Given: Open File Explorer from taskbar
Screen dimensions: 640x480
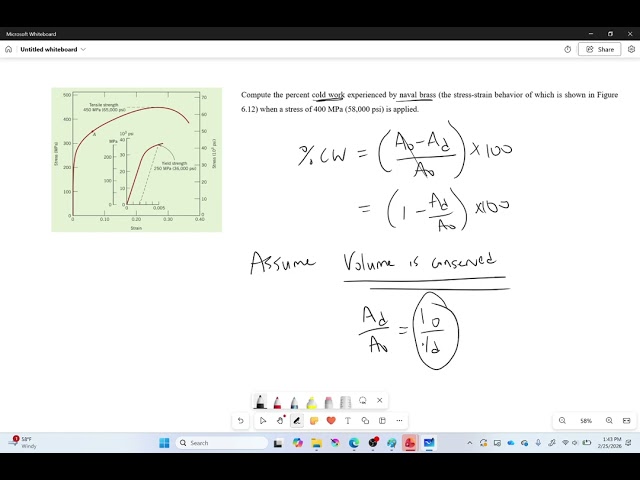Looking at the screenshot, I should click(x=316, y=443).
